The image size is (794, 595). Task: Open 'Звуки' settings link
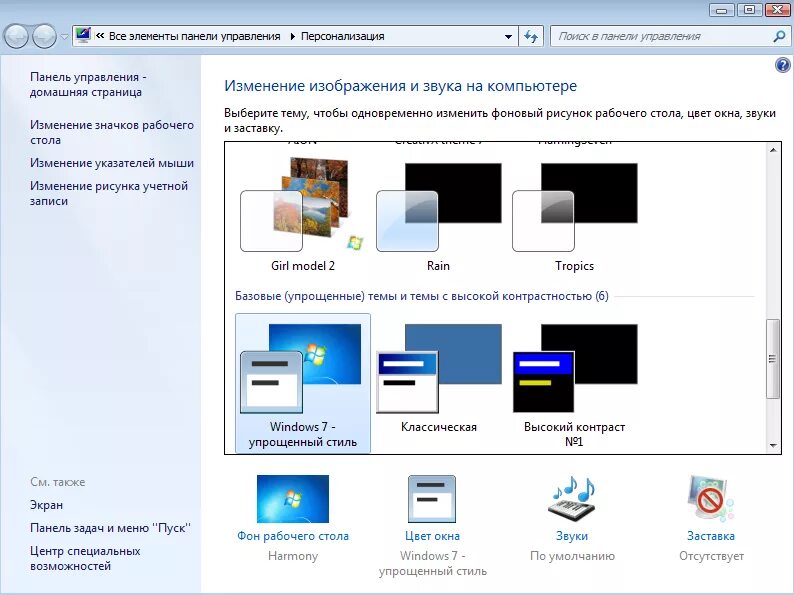pyautogui.click(x=572, y=536)
